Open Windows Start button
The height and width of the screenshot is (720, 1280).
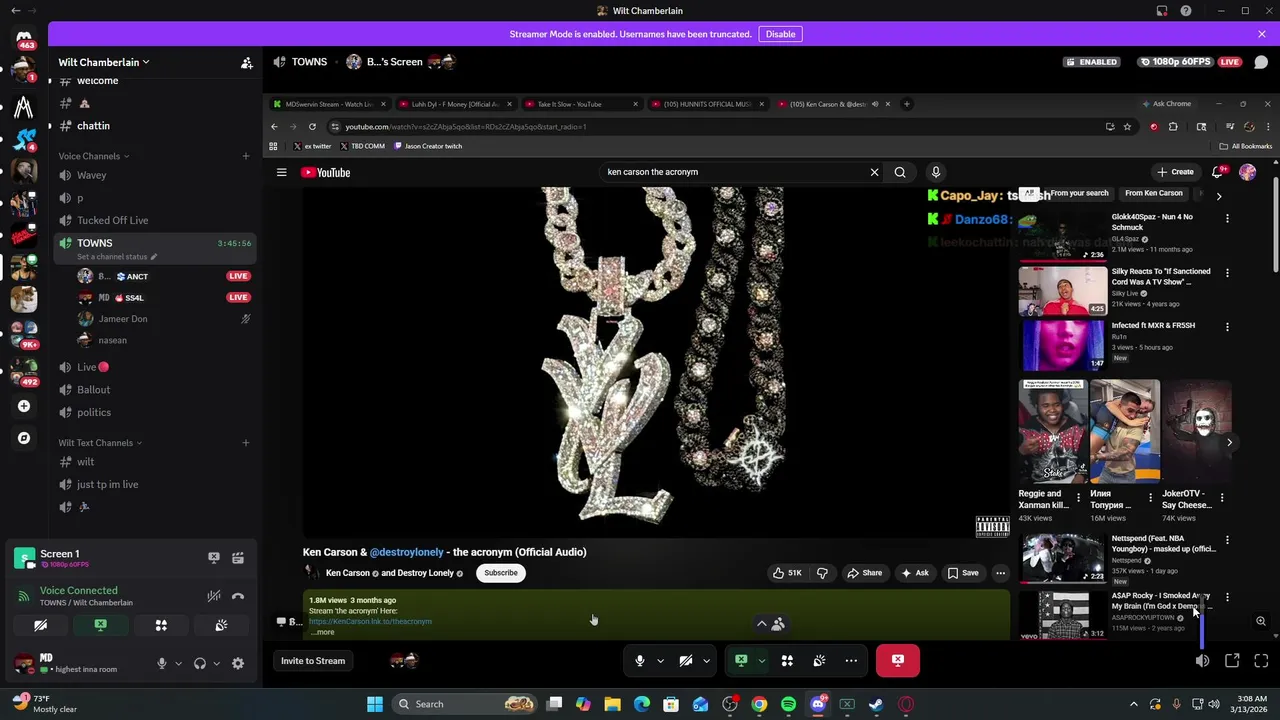coord(375,704)
